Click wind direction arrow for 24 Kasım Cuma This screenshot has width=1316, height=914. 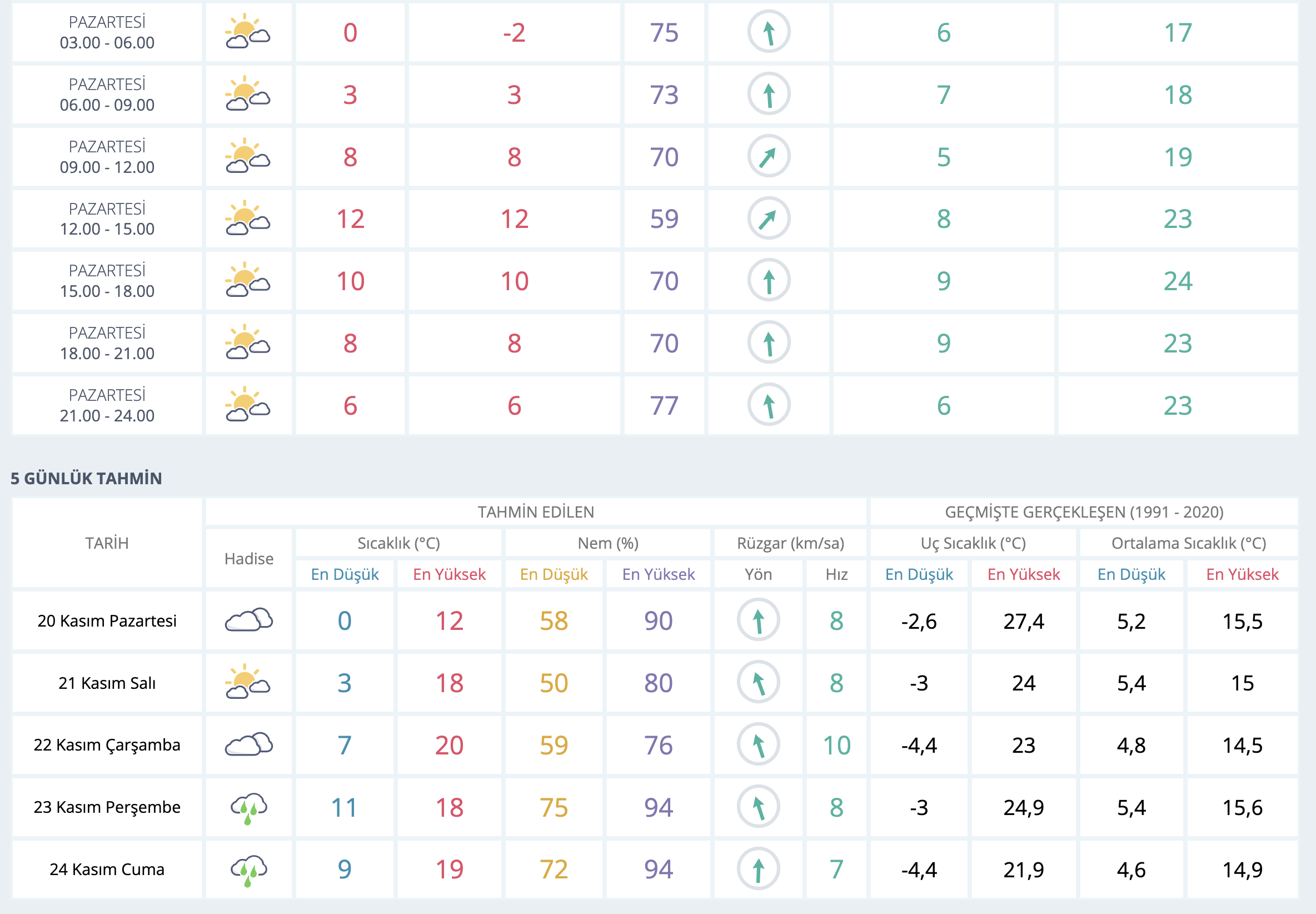pos(758,870)
